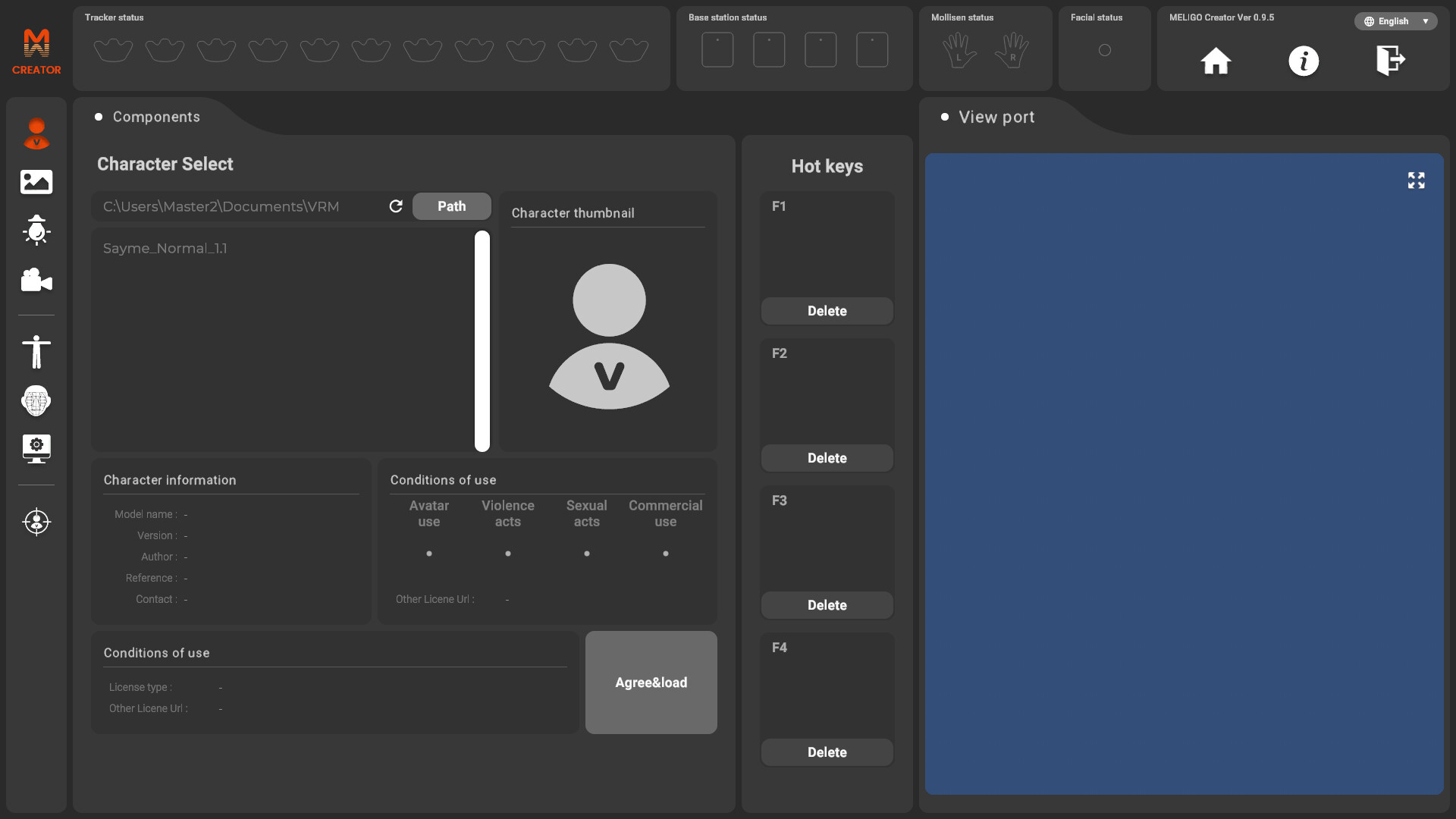
Task: Open the lighting settings sidebar icon
Action: pos(36,231)
